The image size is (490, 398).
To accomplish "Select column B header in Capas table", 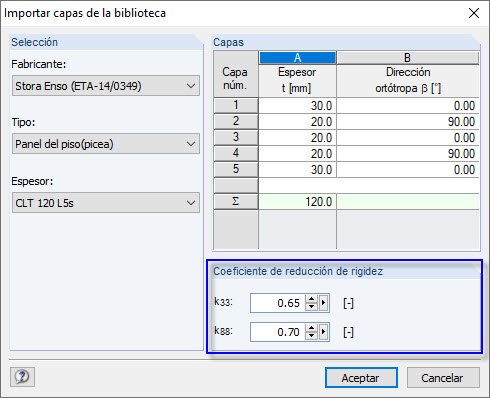I will click(x=408, y=58).
